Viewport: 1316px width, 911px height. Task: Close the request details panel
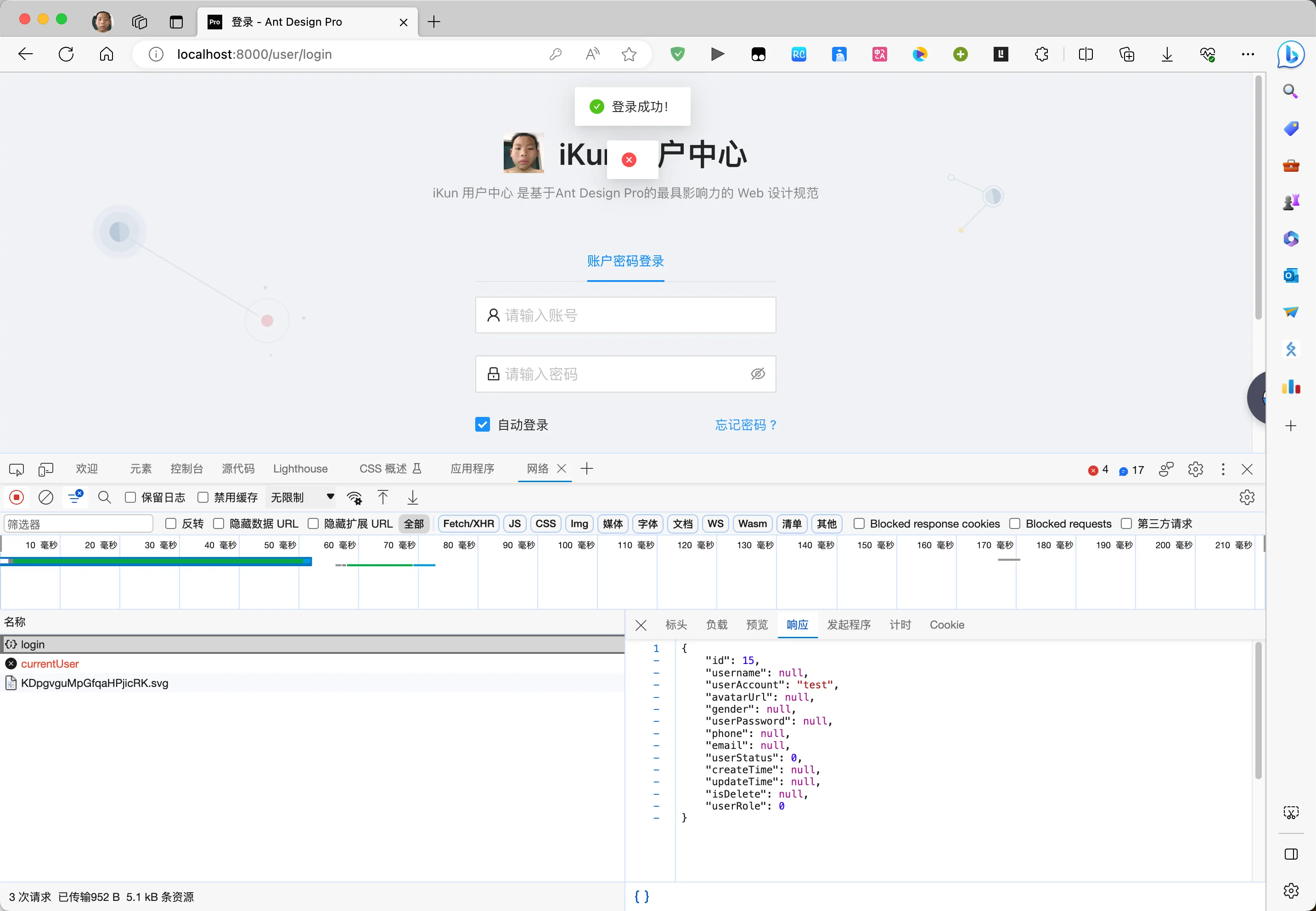[641, 625]
